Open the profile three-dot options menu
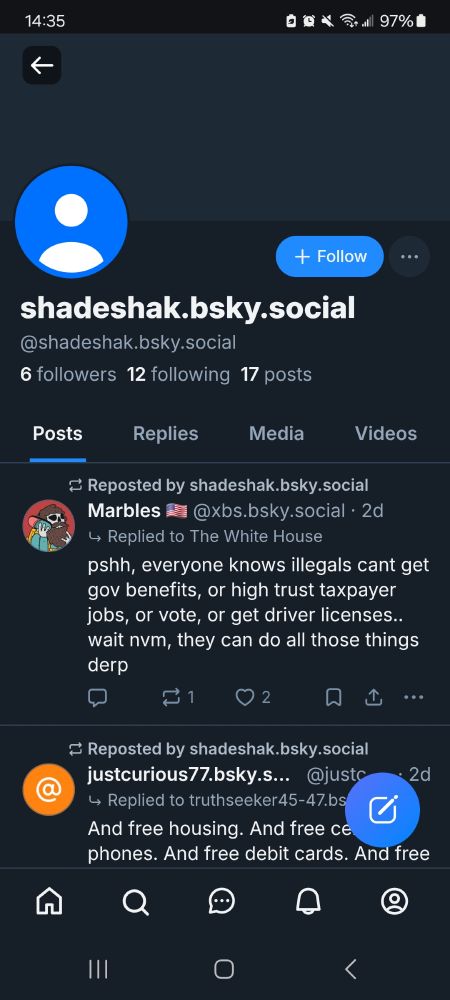 (x=409, y=256)
